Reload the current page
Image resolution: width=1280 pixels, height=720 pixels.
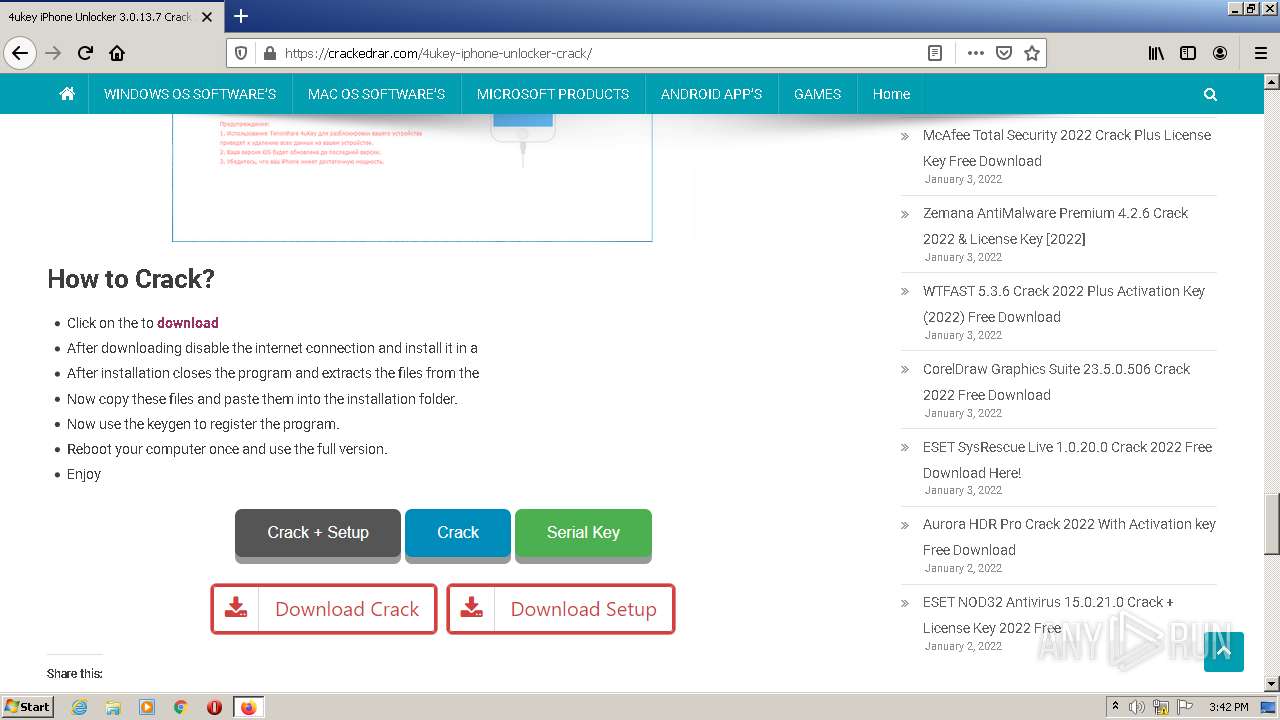[x=85, y=53]
